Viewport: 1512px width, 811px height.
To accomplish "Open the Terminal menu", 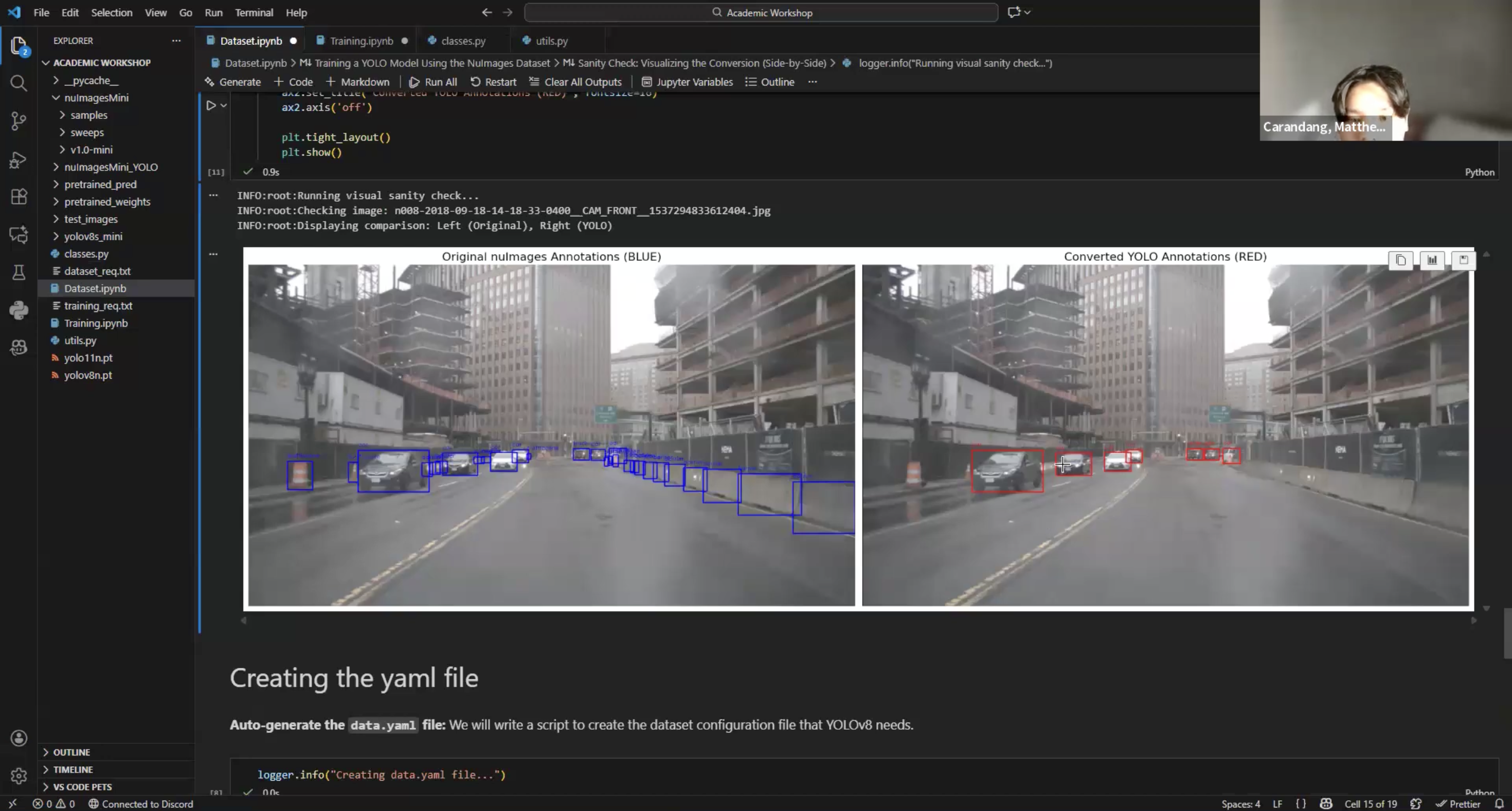I will pyautogui.click(x=254, y=12).
